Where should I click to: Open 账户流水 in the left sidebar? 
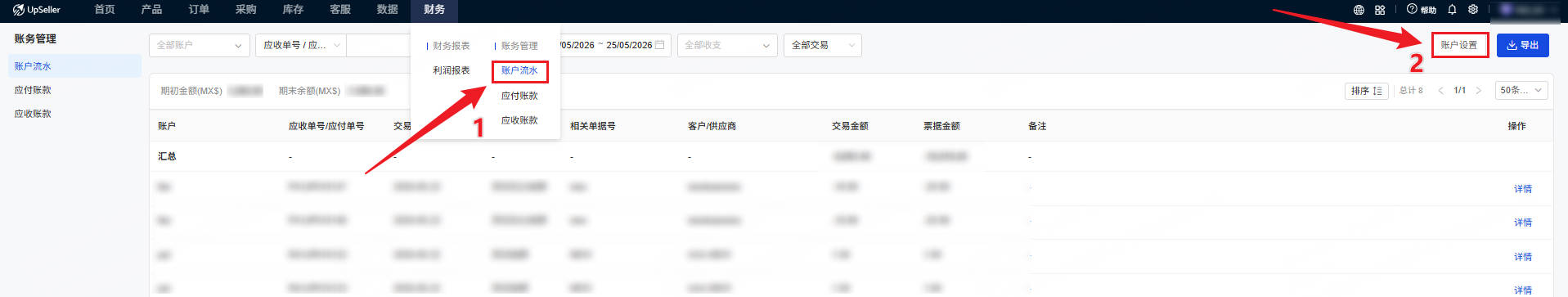[74, 66]
